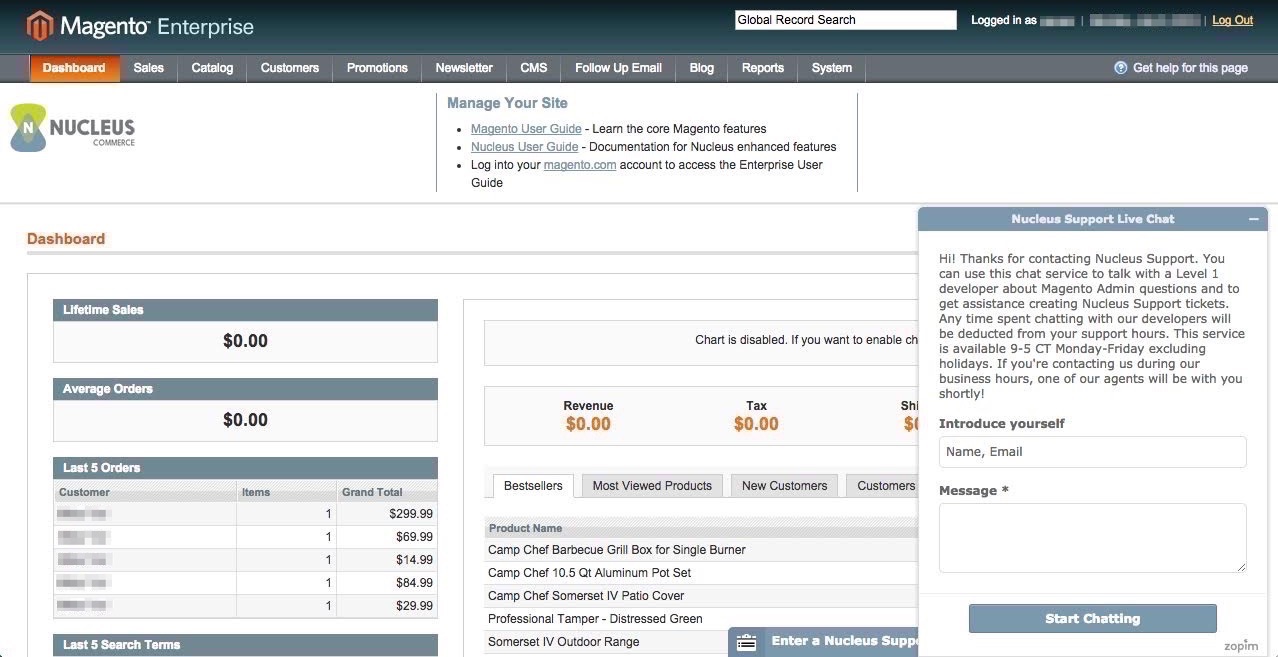Click the $69.99 order row total

pos(414,537)
